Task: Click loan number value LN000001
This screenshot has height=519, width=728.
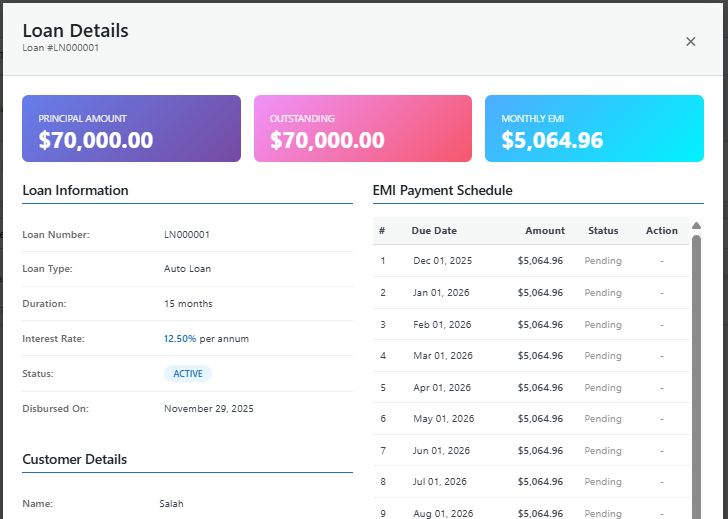Action: click(187, 235)
